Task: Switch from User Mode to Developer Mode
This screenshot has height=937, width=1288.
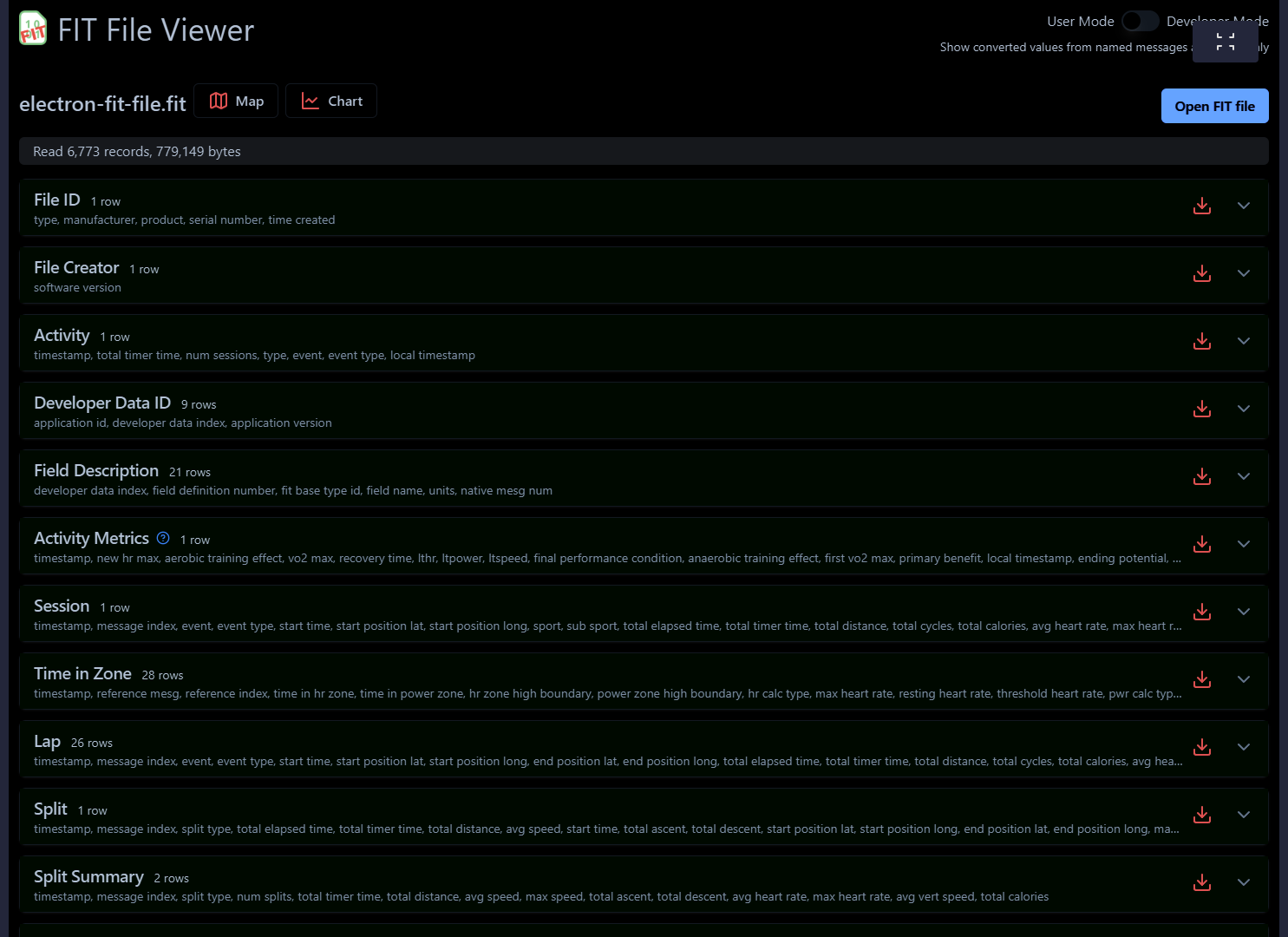Action: pyautogui.click(x=1140, y=20)
